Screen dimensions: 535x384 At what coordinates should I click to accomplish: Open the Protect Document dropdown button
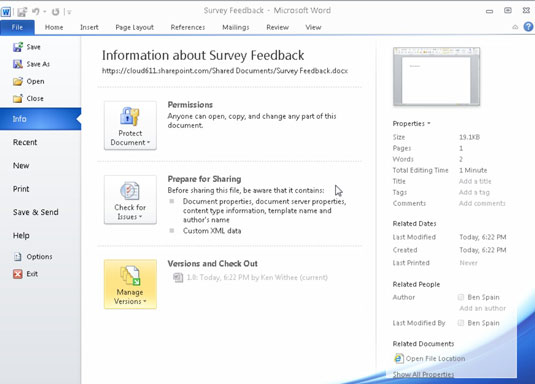click(130, 125)
